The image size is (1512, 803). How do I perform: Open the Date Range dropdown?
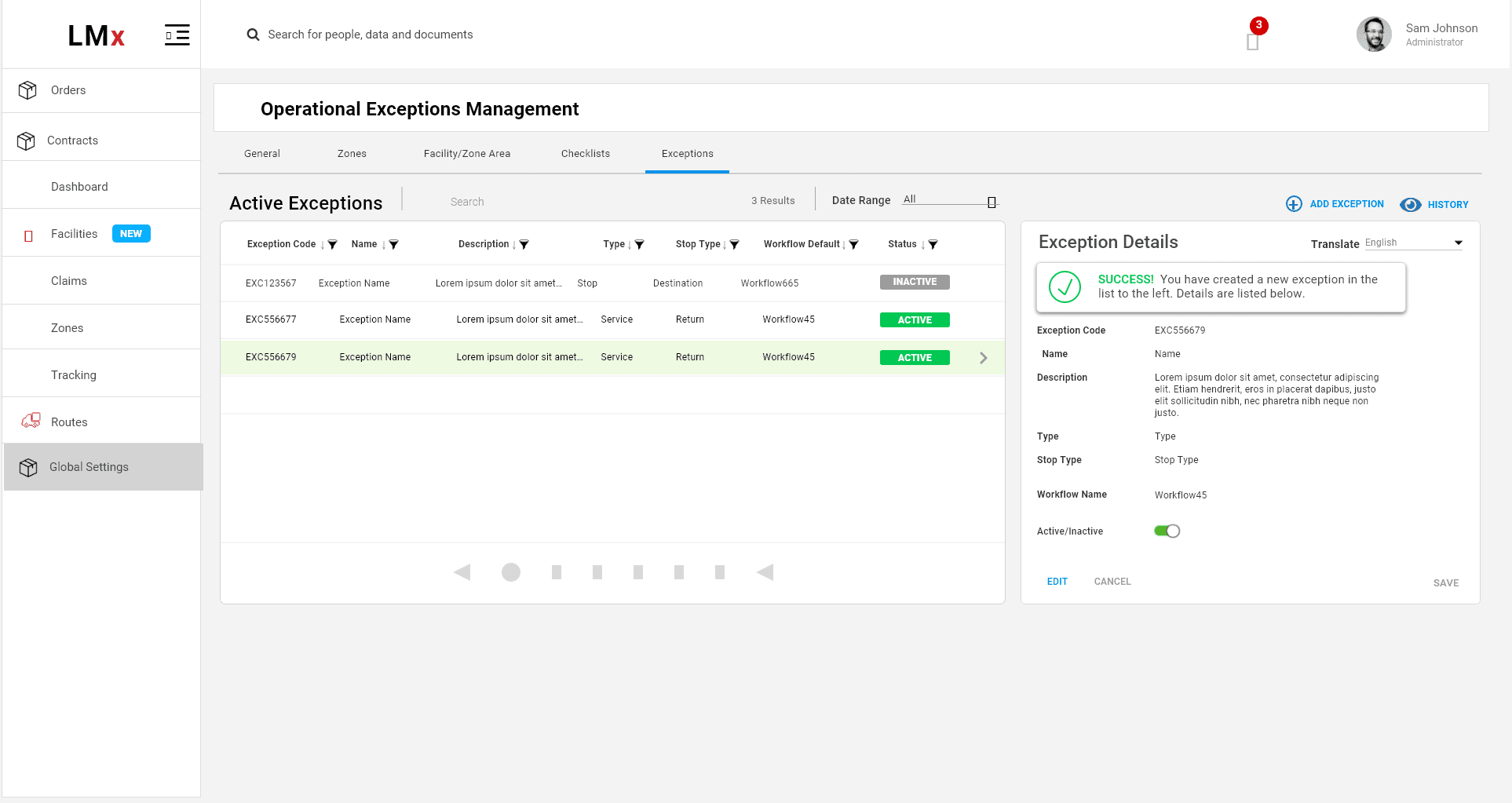click(949, 200)
